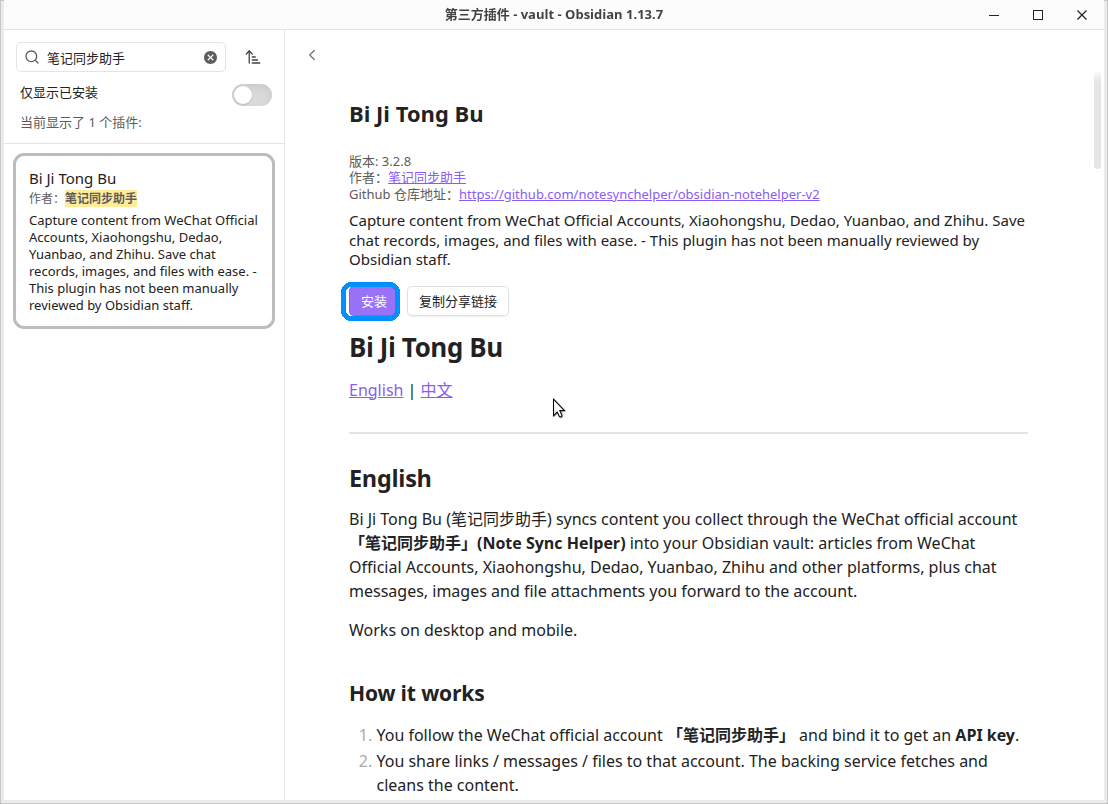Install the Bi Ji Tong Bu plugin
The image size is (1108, 804).
372,302
